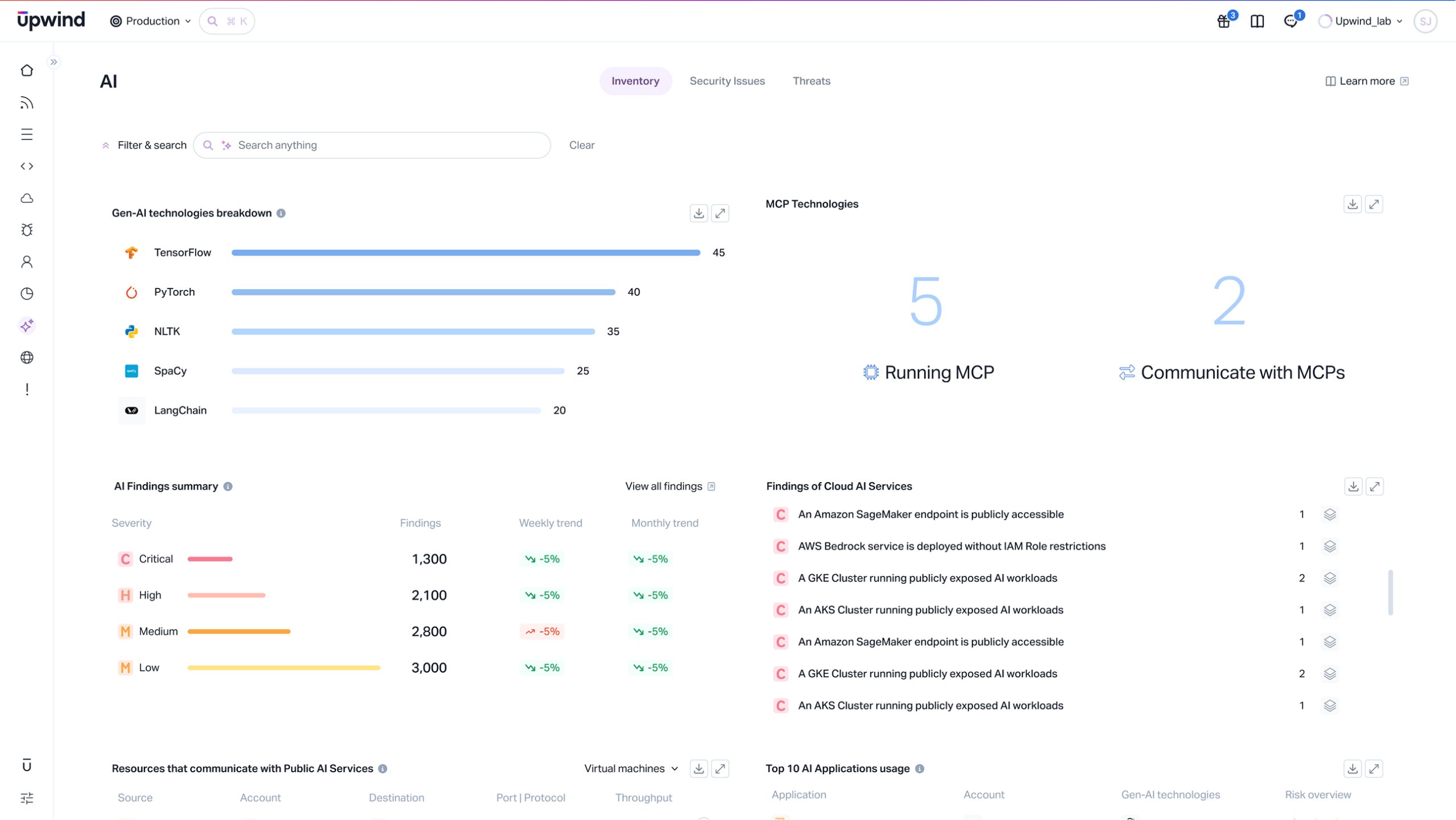This screenshot has height=820, width=1456.
Task: Click the Clear filter button
Action: (x=582, y=145)
